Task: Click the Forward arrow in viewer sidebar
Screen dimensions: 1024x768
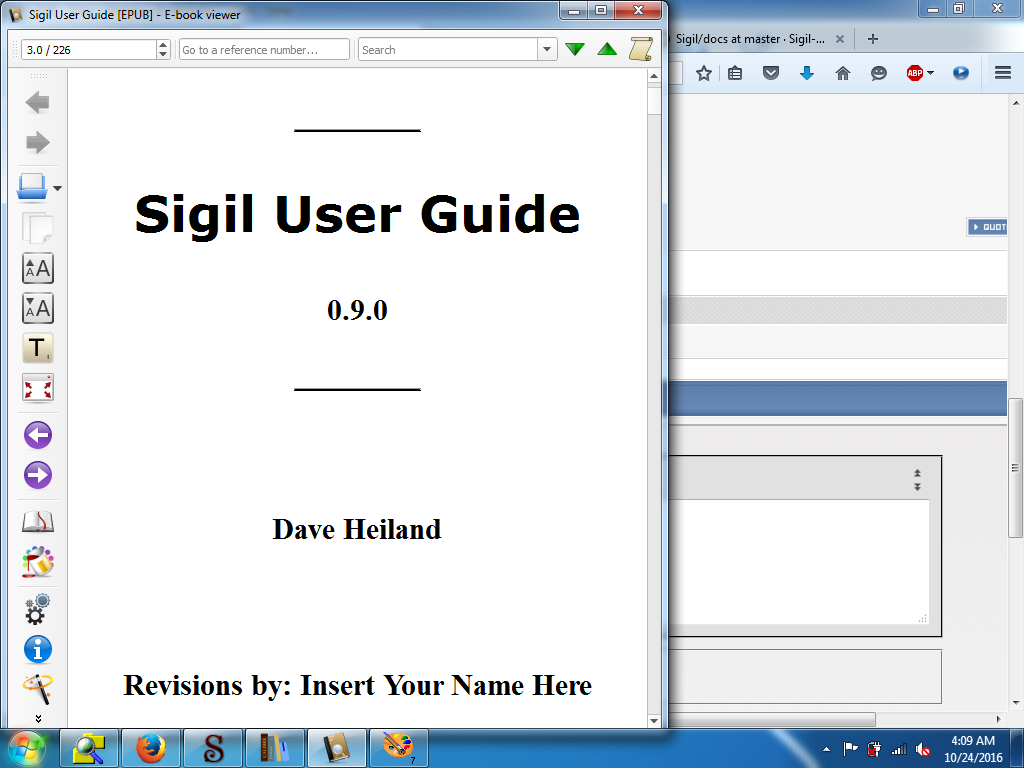Action: (37, 142)
